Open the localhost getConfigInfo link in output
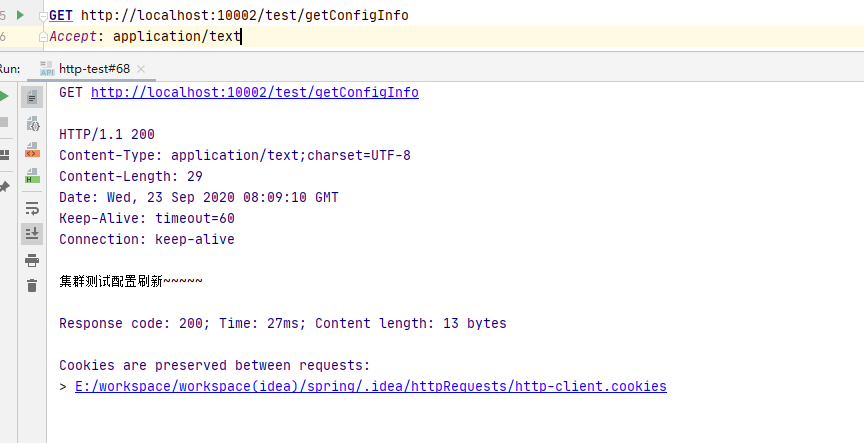 tap(254, 93)
